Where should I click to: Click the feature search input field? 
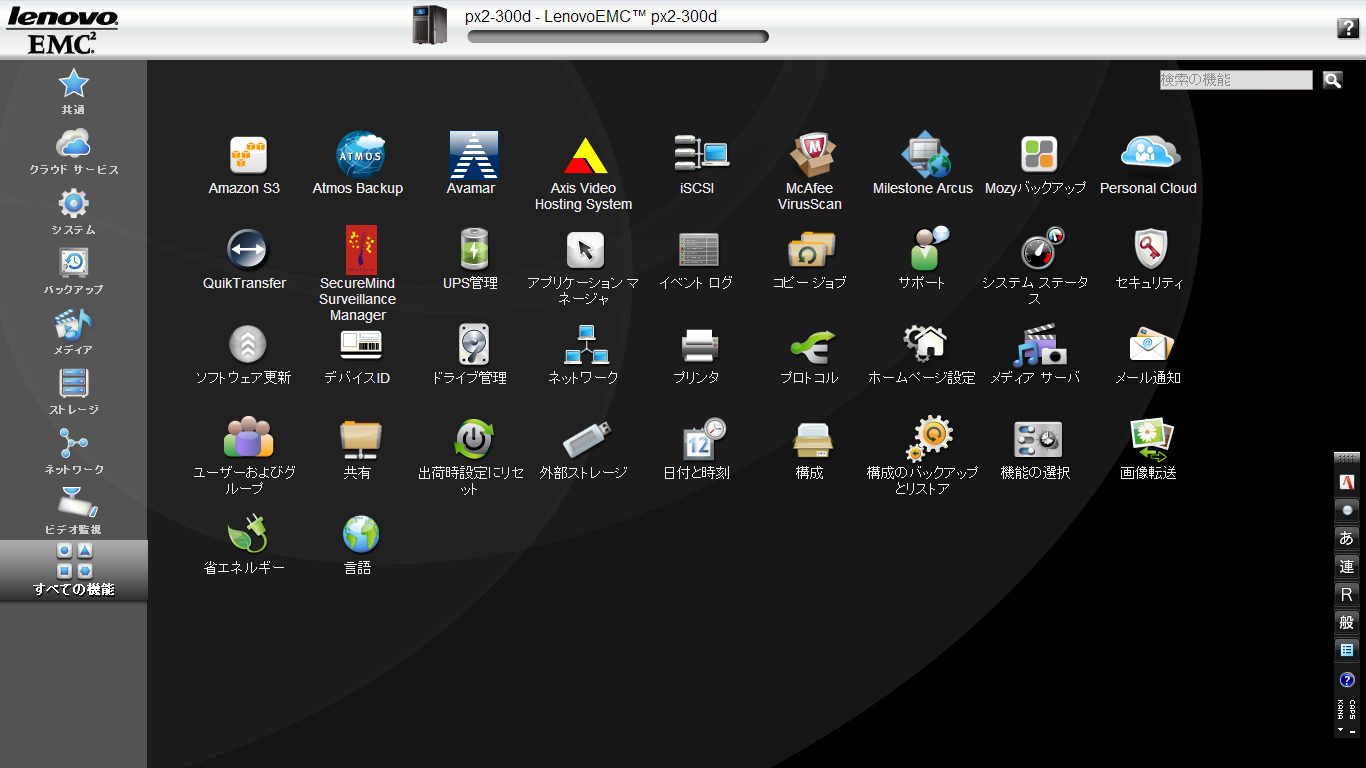[1236, 80]
